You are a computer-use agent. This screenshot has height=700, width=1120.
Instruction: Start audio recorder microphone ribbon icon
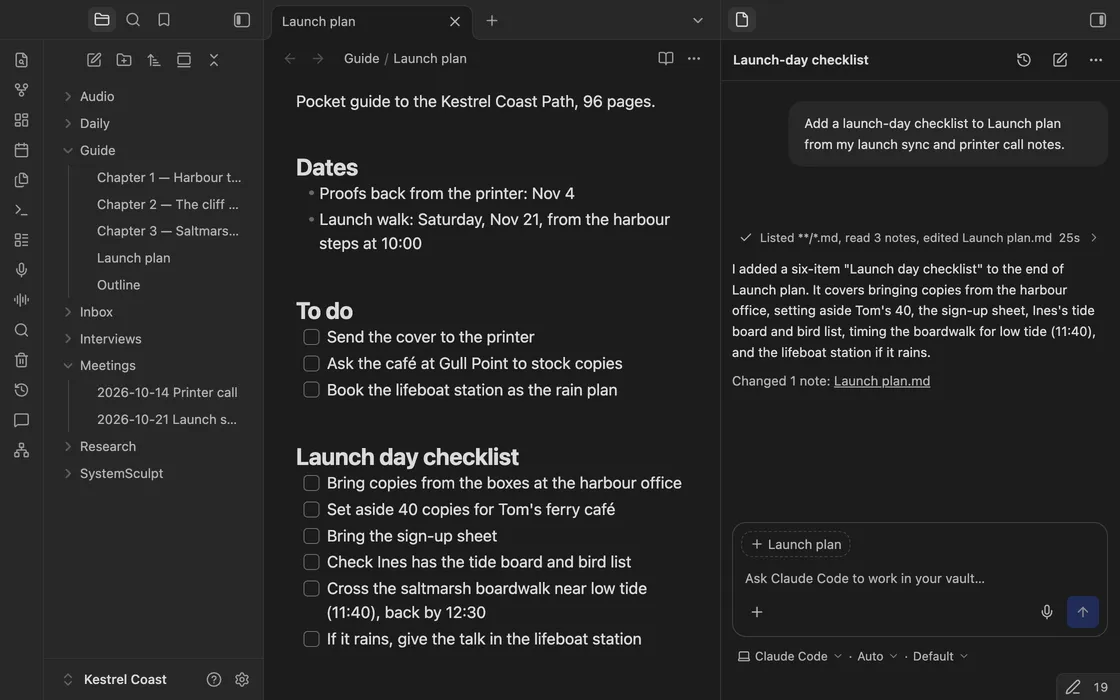[21, 270]
